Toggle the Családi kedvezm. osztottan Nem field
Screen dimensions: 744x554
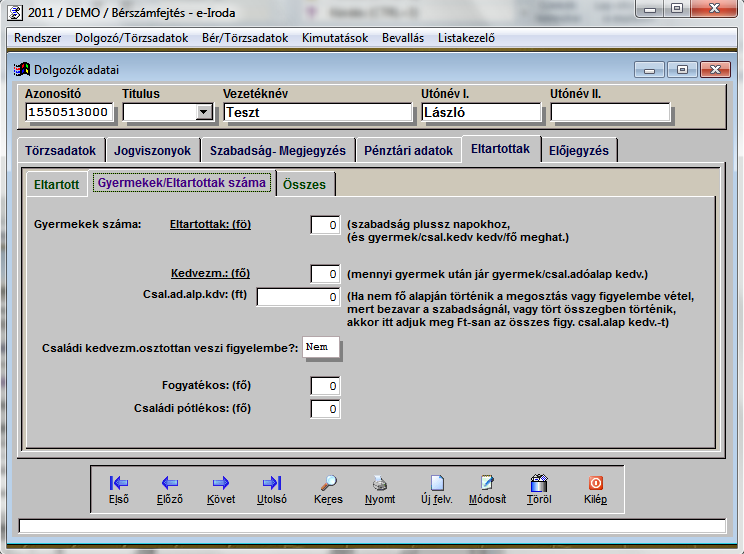point(321,348)
